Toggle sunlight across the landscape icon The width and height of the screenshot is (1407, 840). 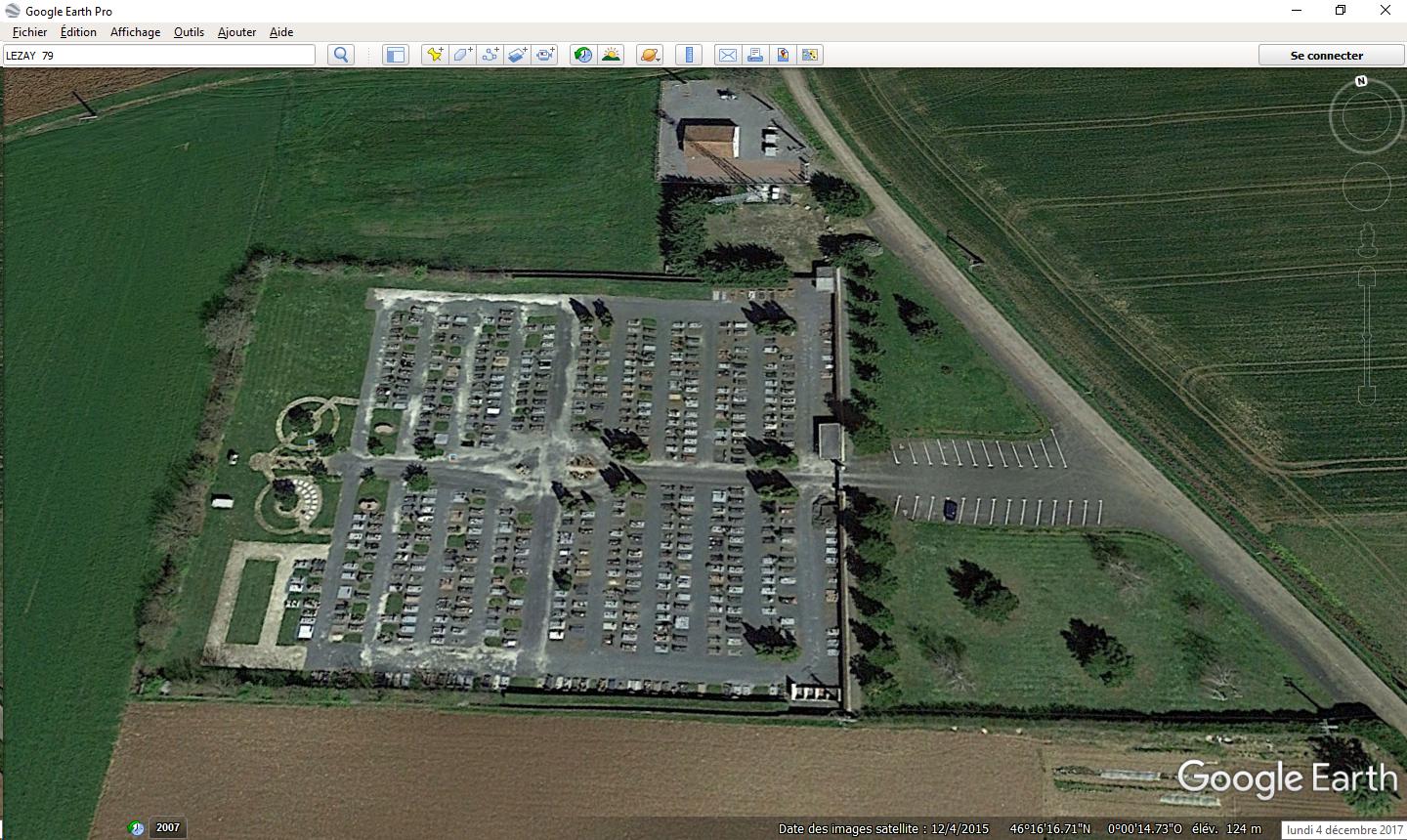point(611,55)
